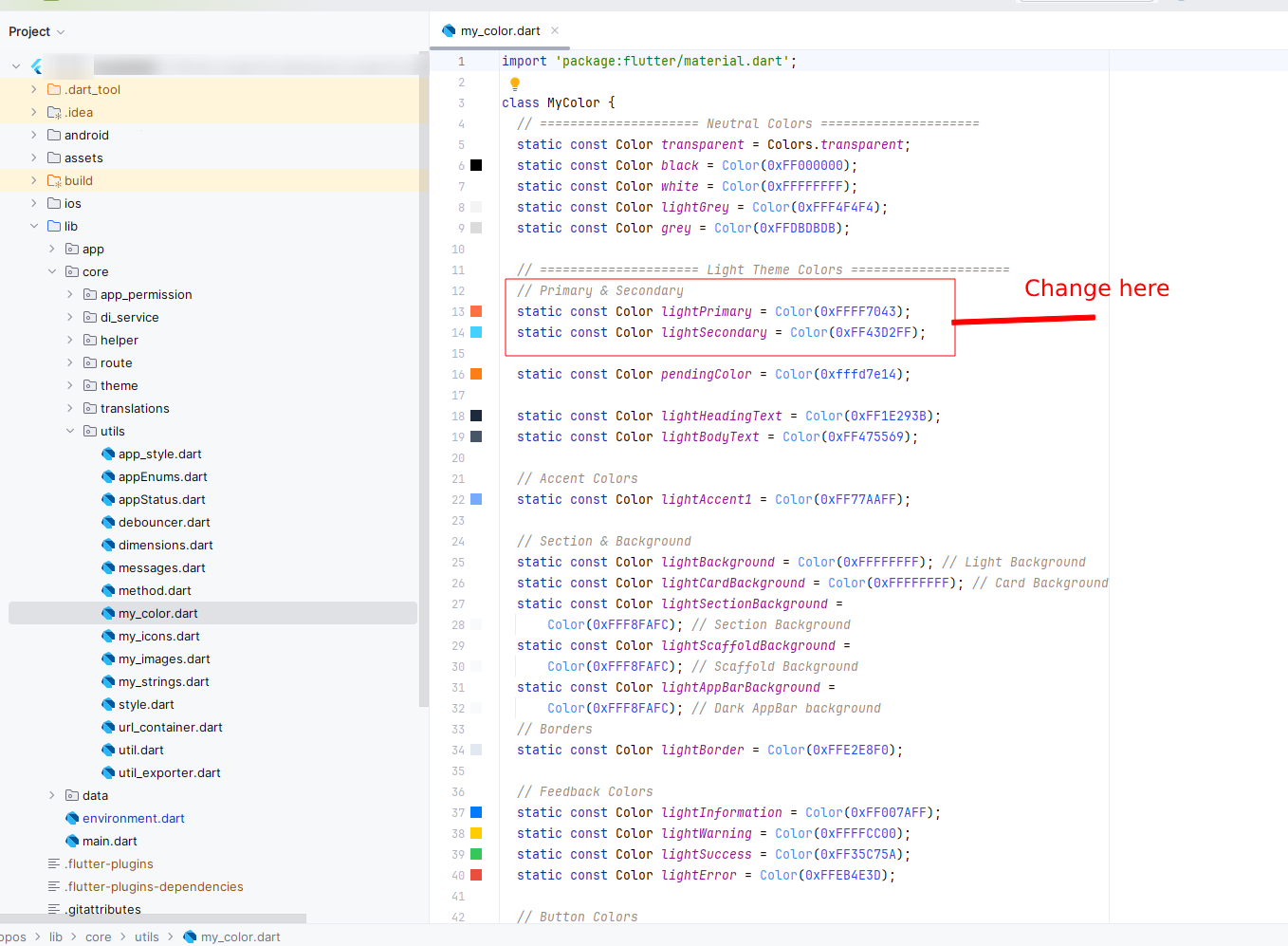This screenshot has height=946, width=1288.
Task: Click the yellow lightbulb quick-fix icon
Action: 515,83
